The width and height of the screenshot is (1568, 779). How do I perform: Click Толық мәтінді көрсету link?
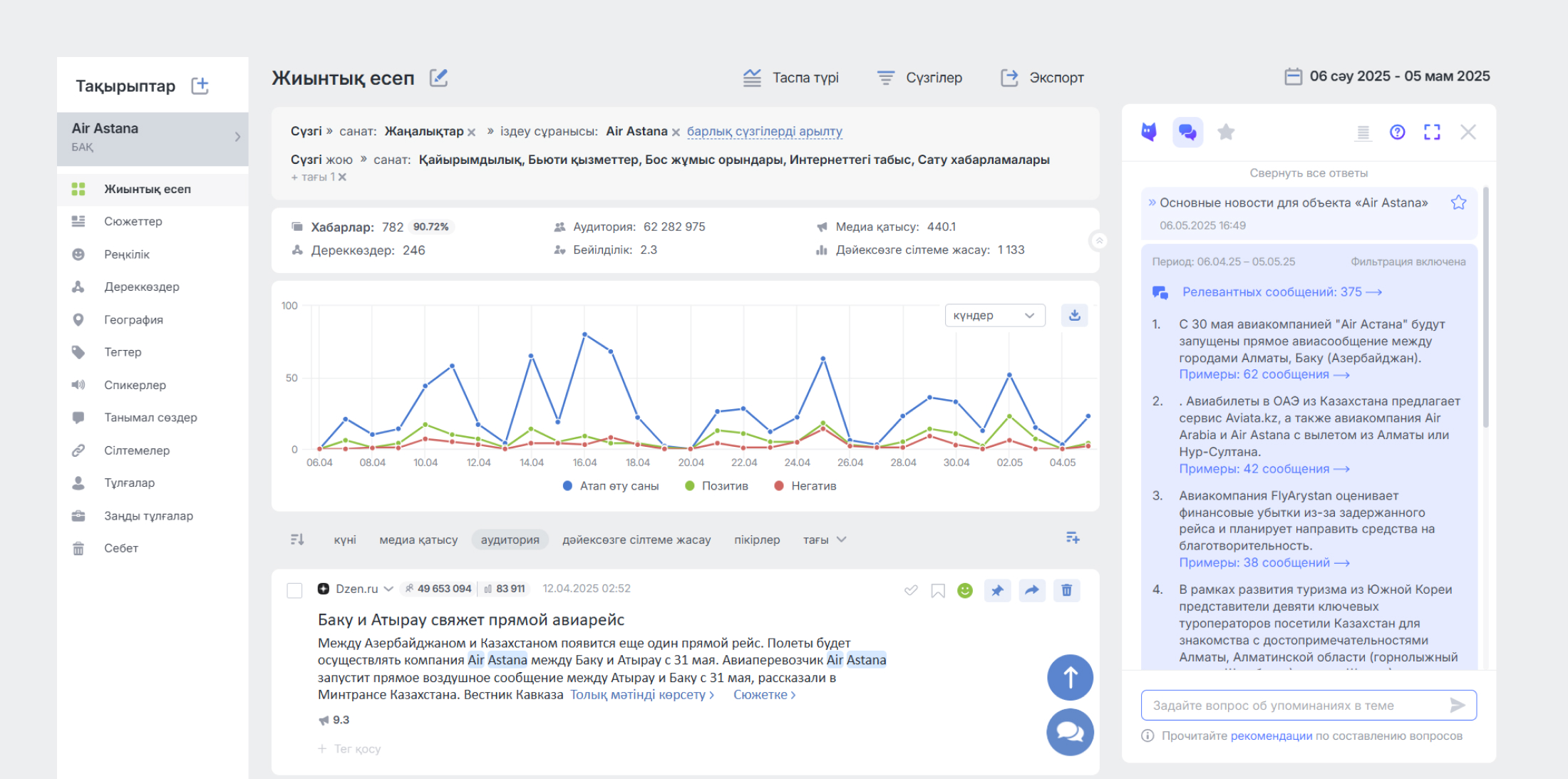coord(642,695)
